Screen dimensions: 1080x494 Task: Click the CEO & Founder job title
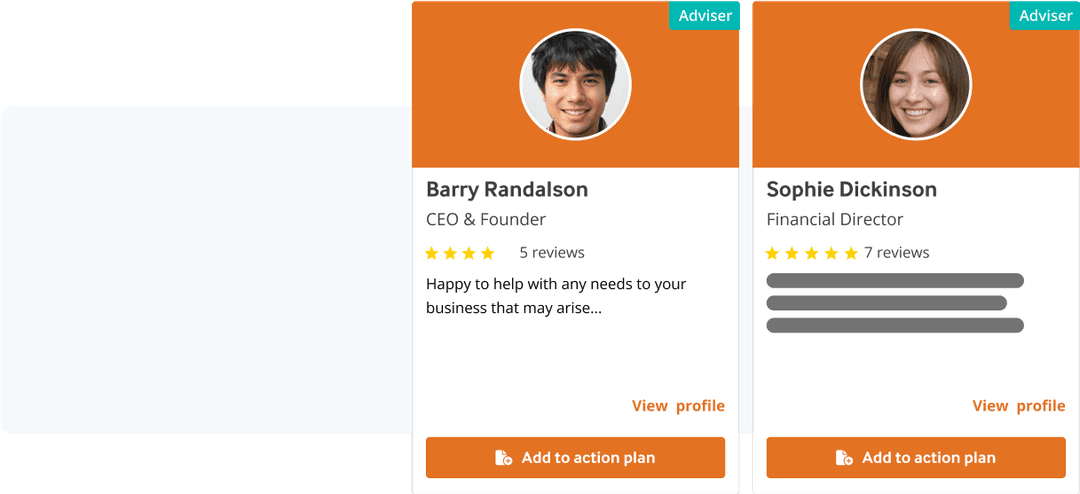pyautogui.click(x=486, y=220)
